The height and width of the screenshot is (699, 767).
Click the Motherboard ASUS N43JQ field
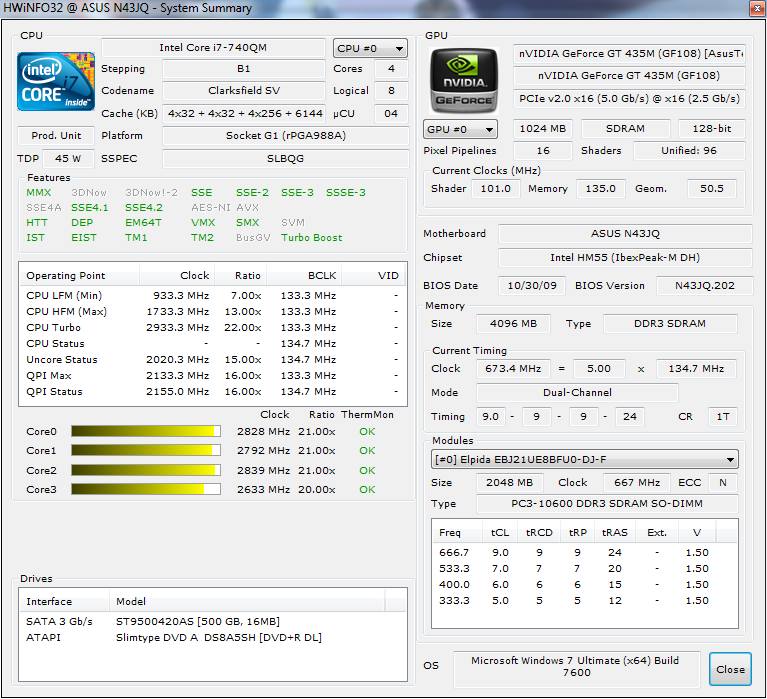coord(625,234)
